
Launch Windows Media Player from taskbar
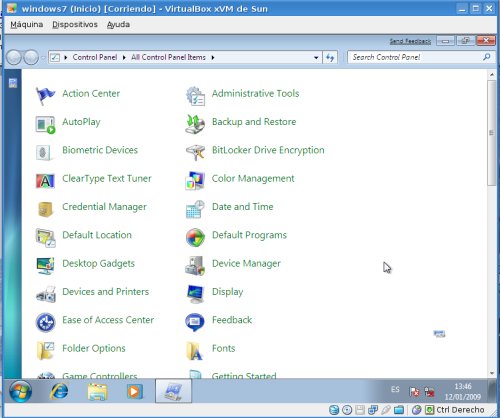[x=135, y=391]
